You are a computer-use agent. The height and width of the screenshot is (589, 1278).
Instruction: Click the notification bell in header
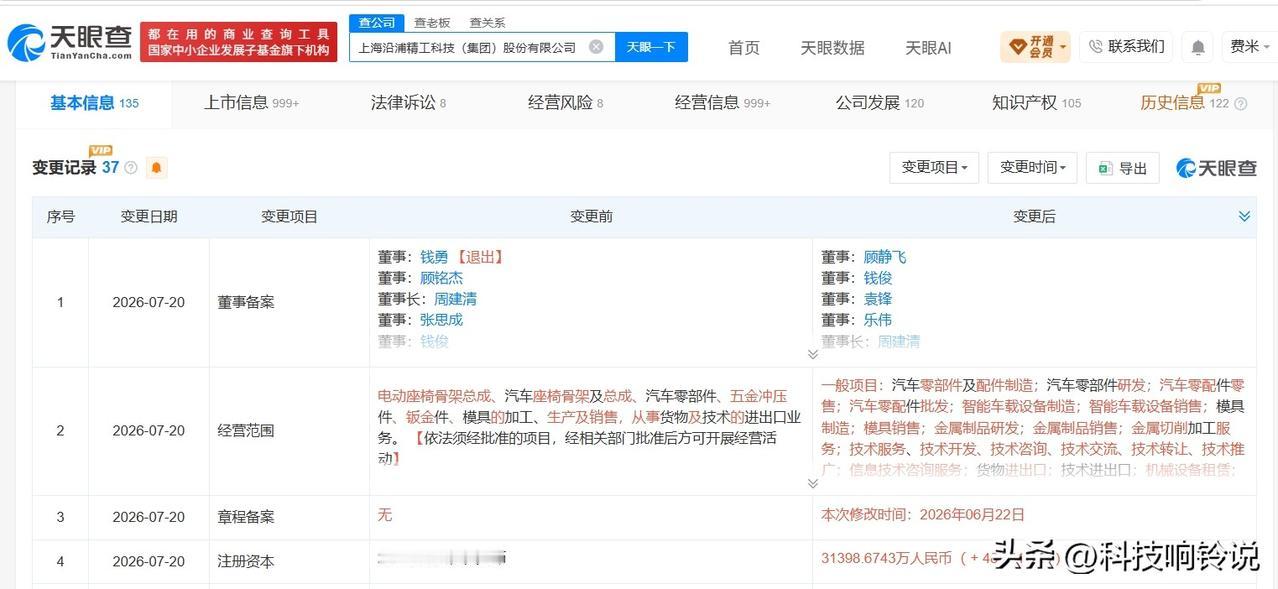(x=1197, y=47)
